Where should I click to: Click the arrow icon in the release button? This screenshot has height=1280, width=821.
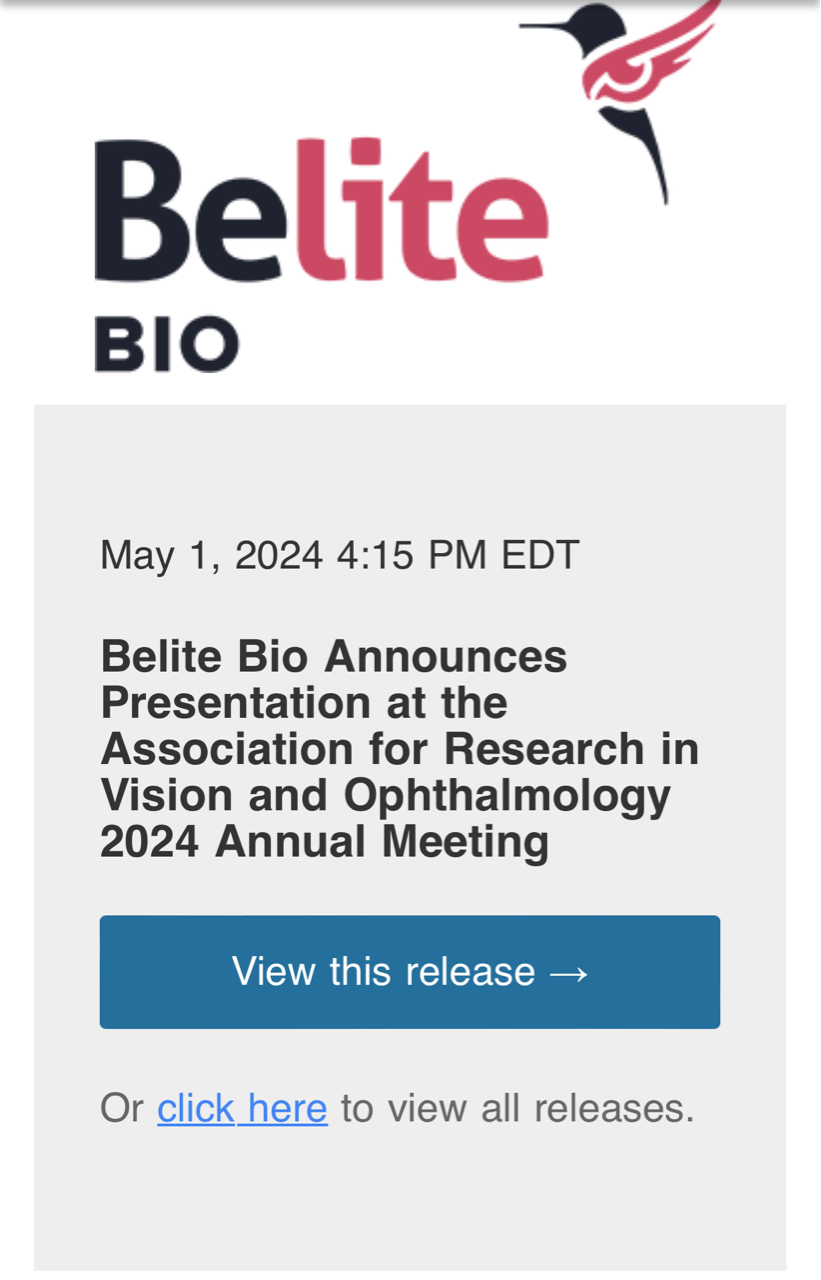click(x=569, y=973)
